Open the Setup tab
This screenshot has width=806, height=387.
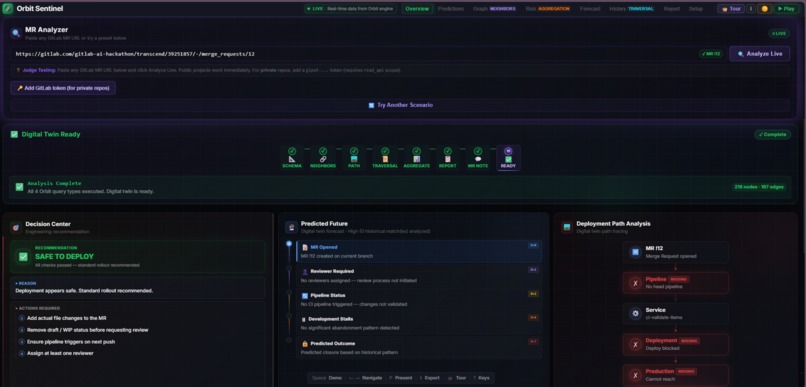695,9
